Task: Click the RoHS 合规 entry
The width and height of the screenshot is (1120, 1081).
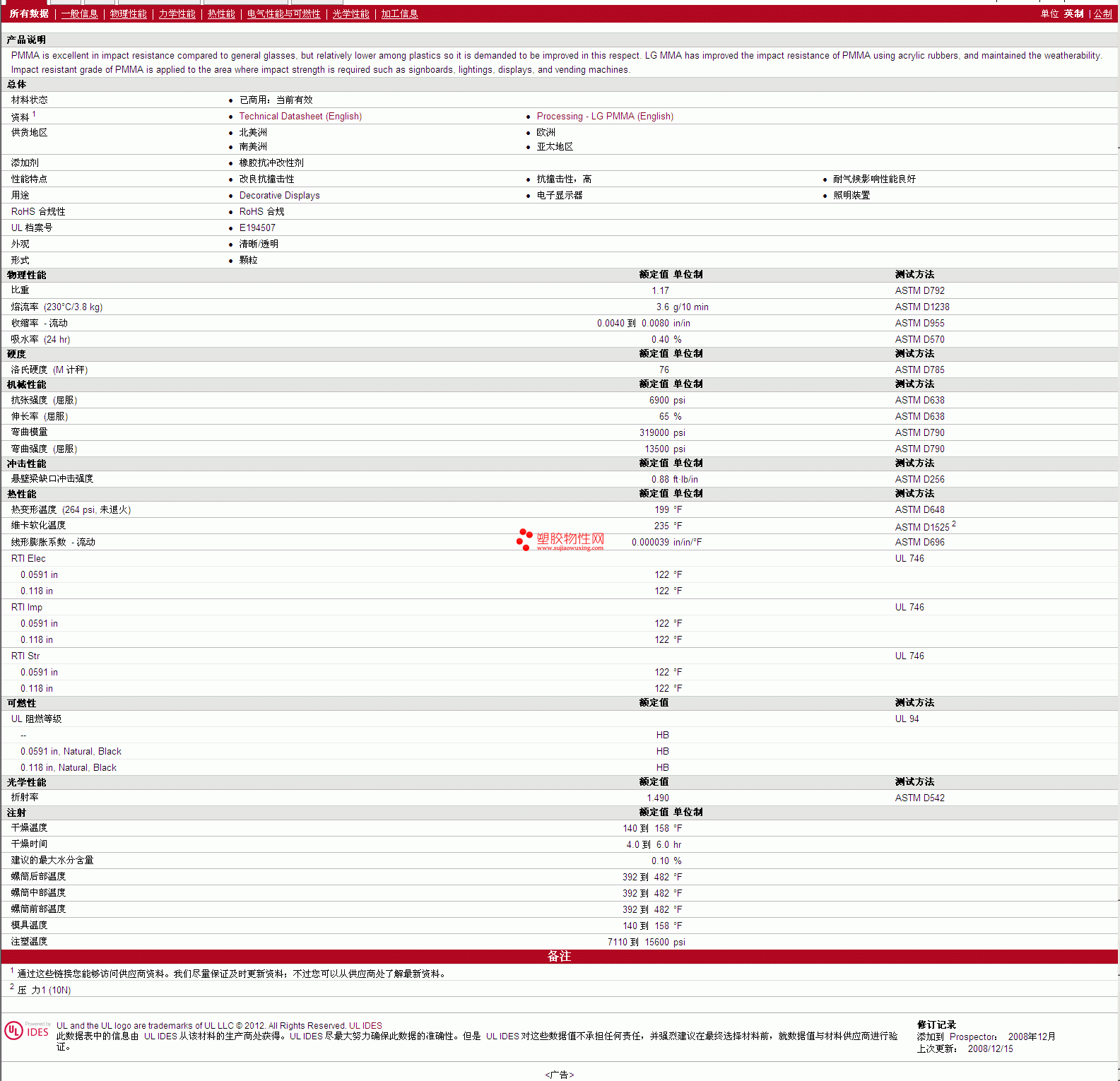Action: pos(261,212)
